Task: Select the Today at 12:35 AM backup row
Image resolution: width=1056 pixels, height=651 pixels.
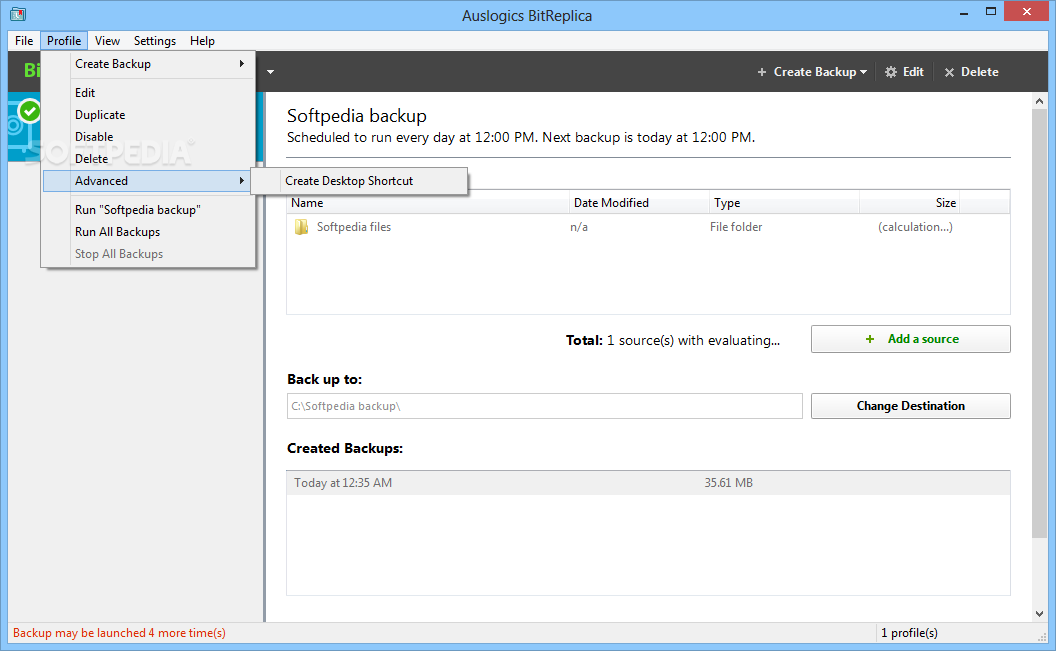Action: coord(648,483)
